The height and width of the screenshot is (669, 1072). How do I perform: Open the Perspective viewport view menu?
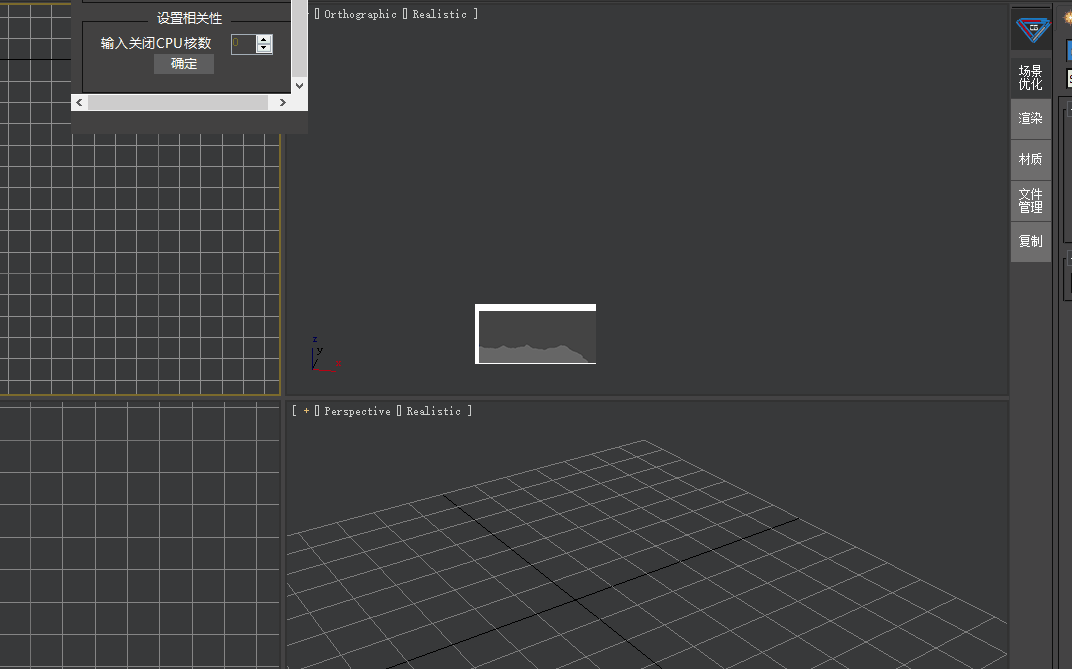point(357,411)
